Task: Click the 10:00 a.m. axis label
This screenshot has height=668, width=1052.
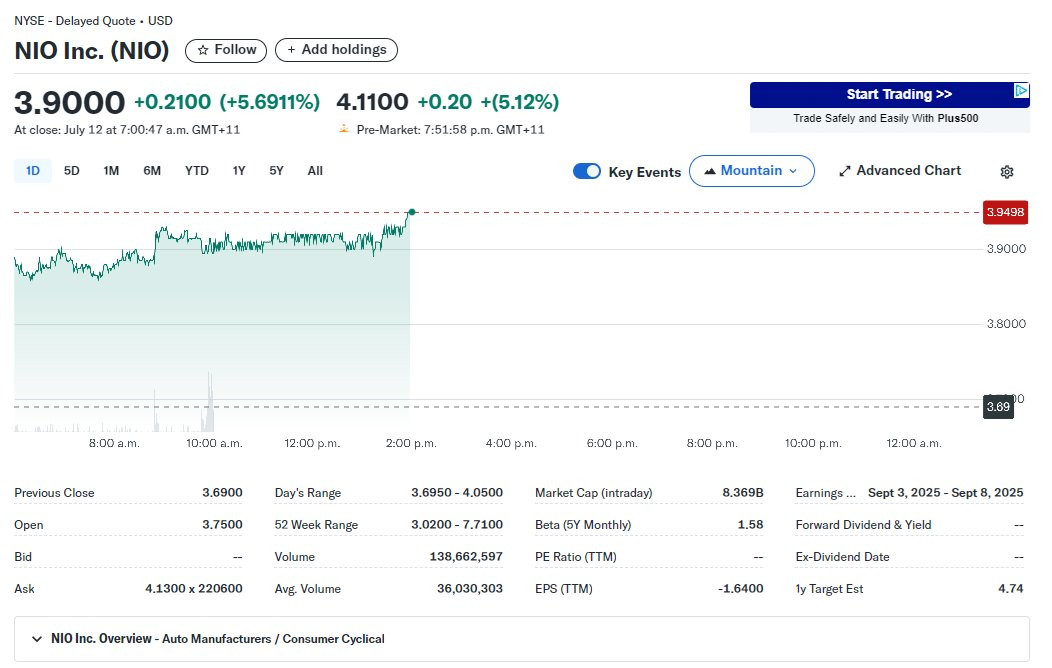Action: (x=214, y=443)
